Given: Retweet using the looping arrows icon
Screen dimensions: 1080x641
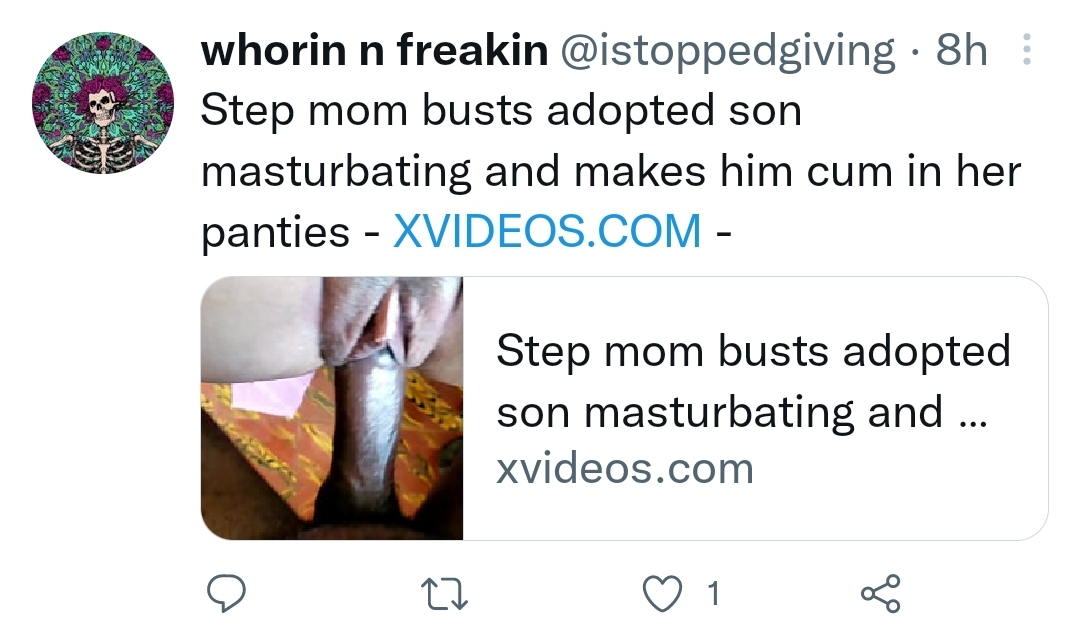Looking at the screenshot, I should point(444,594).
